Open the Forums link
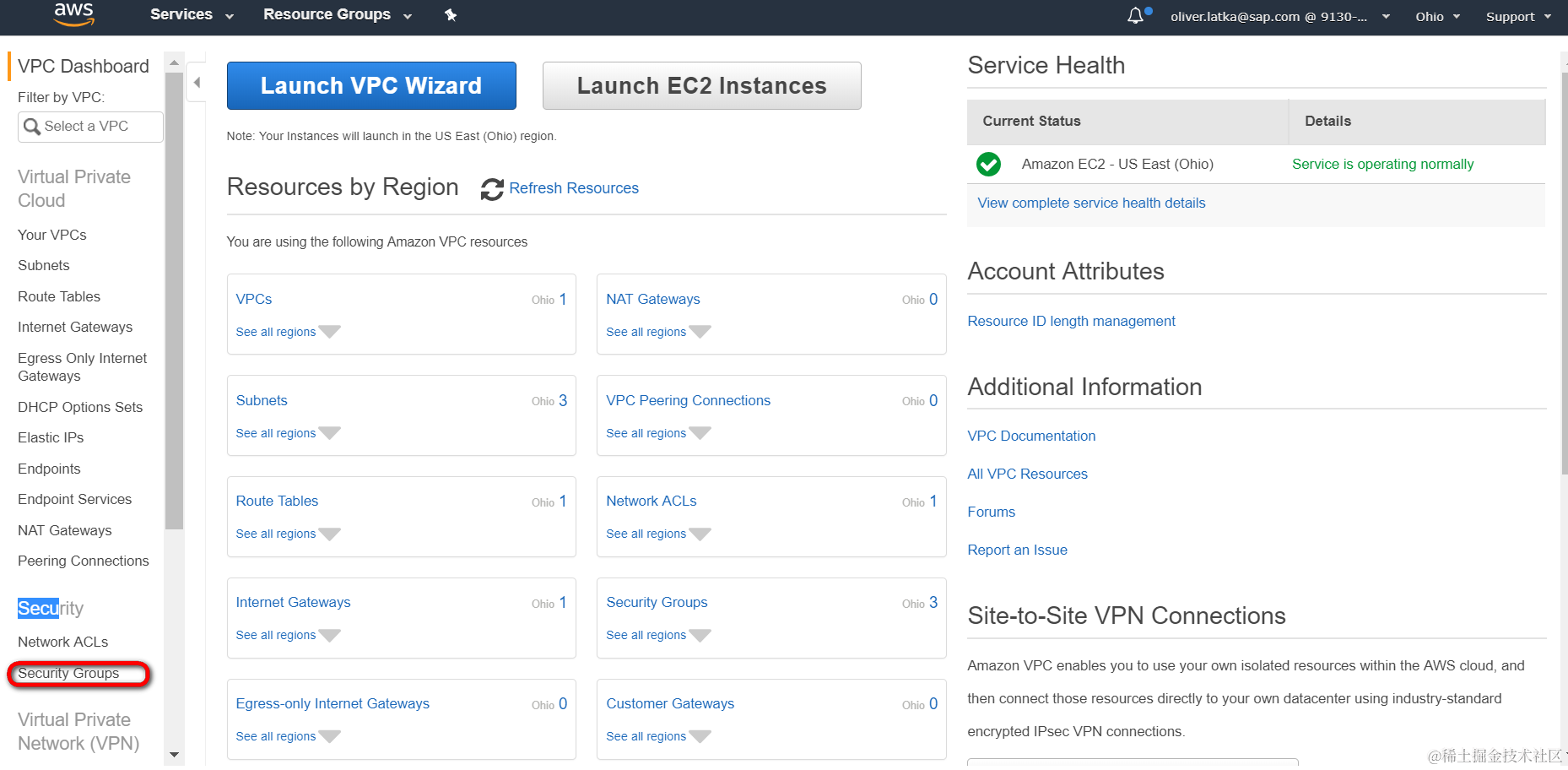Viewport: 1568px width, 770px height. pyautogui.click(x=991, y=512)
